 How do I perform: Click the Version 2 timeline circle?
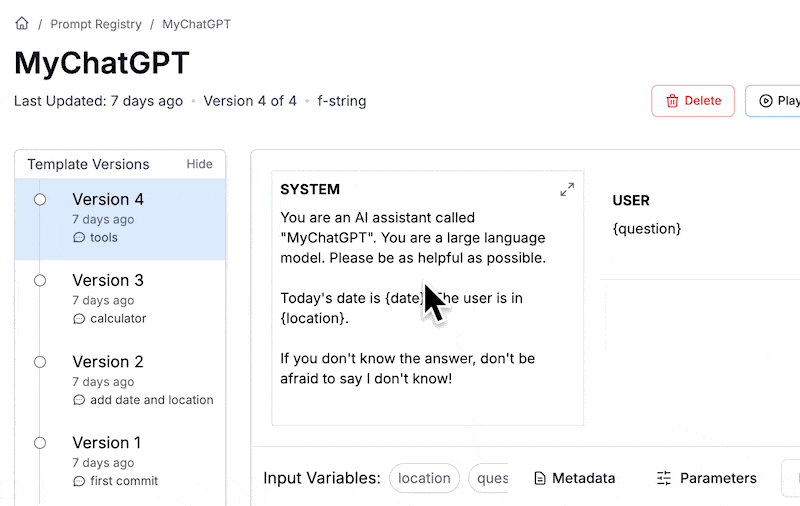(x=40, y=362)
